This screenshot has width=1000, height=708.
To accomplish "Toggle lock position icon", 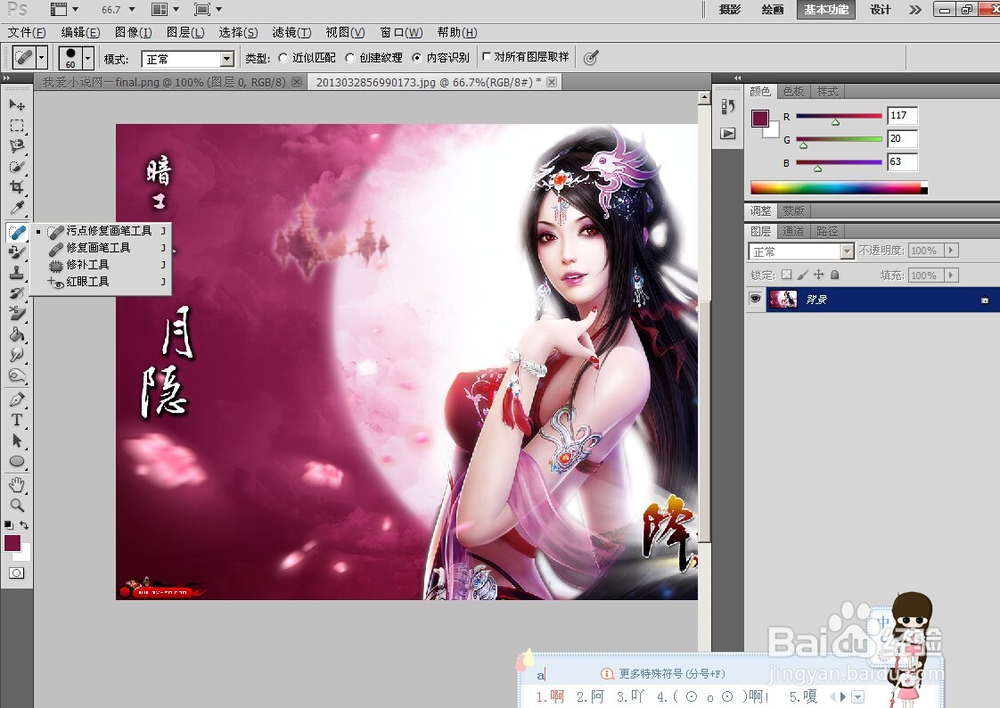I will tap(818, 274).
